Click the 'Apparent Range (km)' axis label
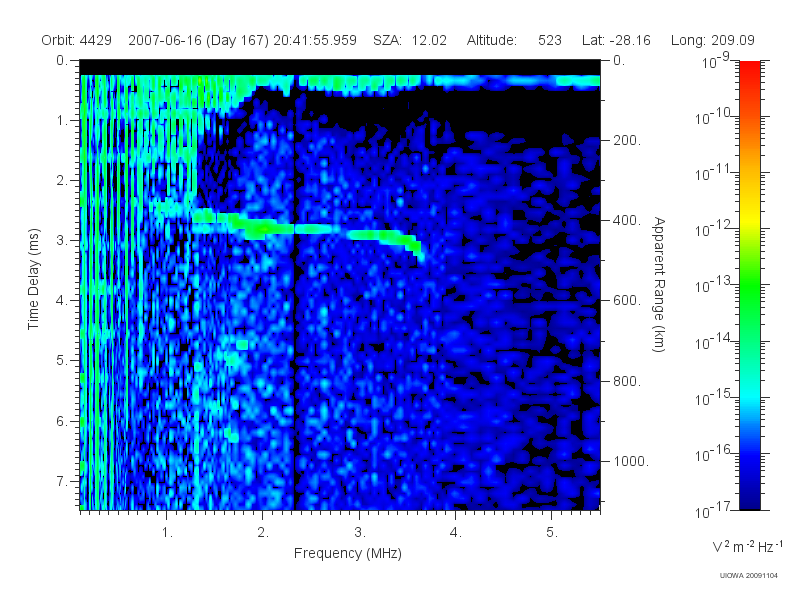800x600 pixels. click(659, 284)
